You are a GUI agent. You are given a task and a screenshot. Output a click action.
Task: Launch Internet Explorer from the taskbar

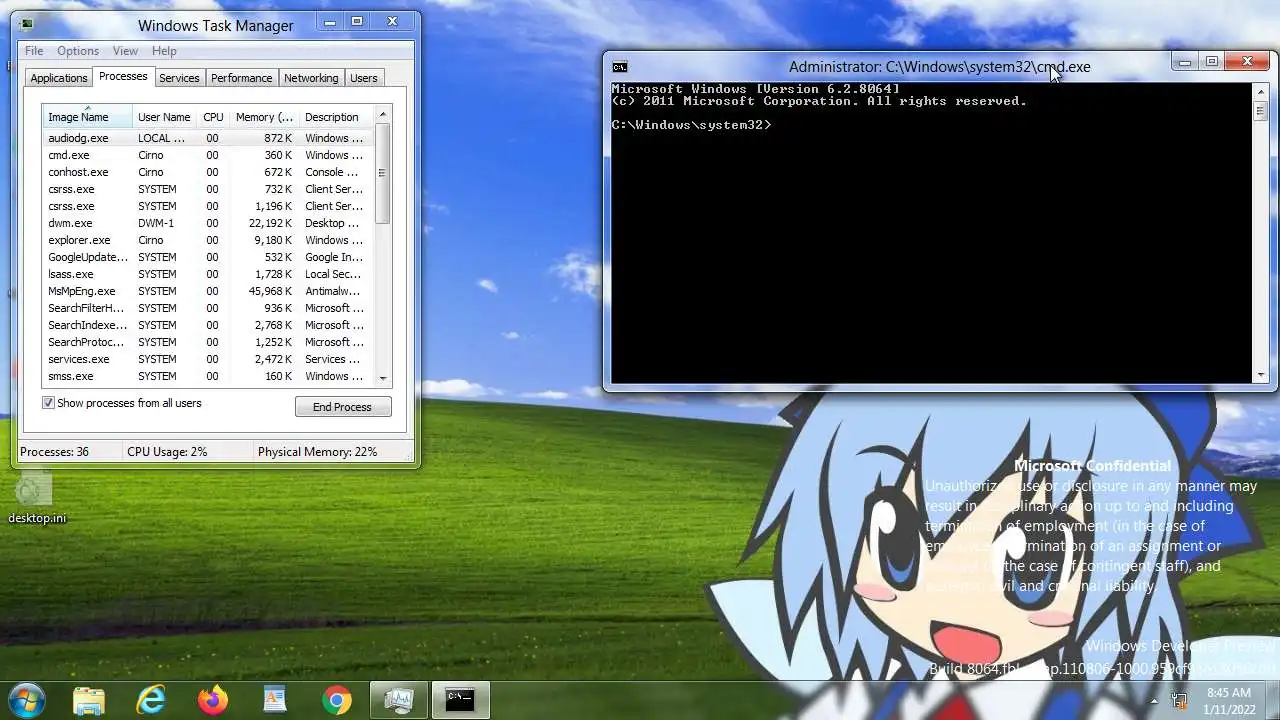click(151, 700)
